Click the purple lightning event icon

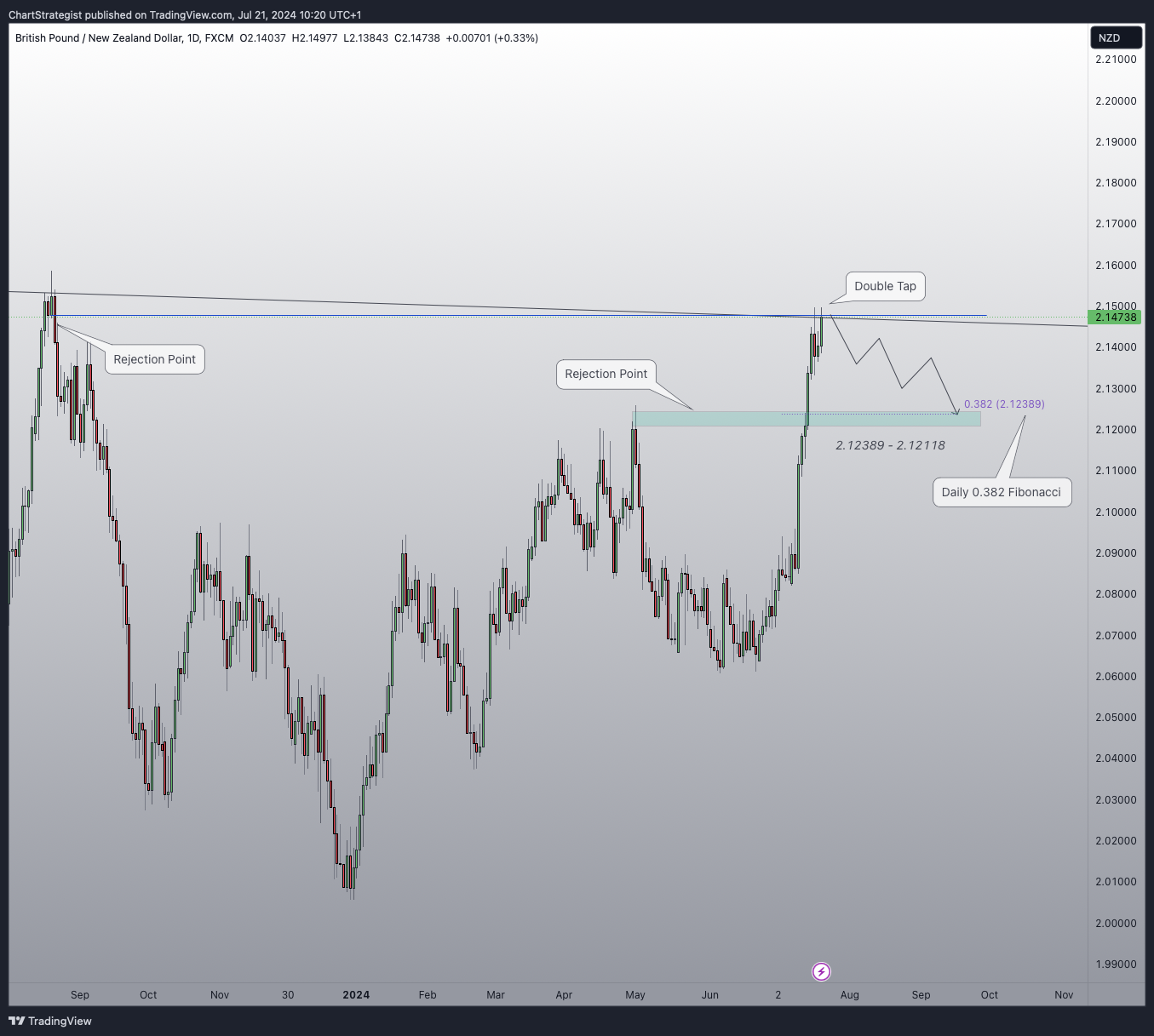[821, 971]
